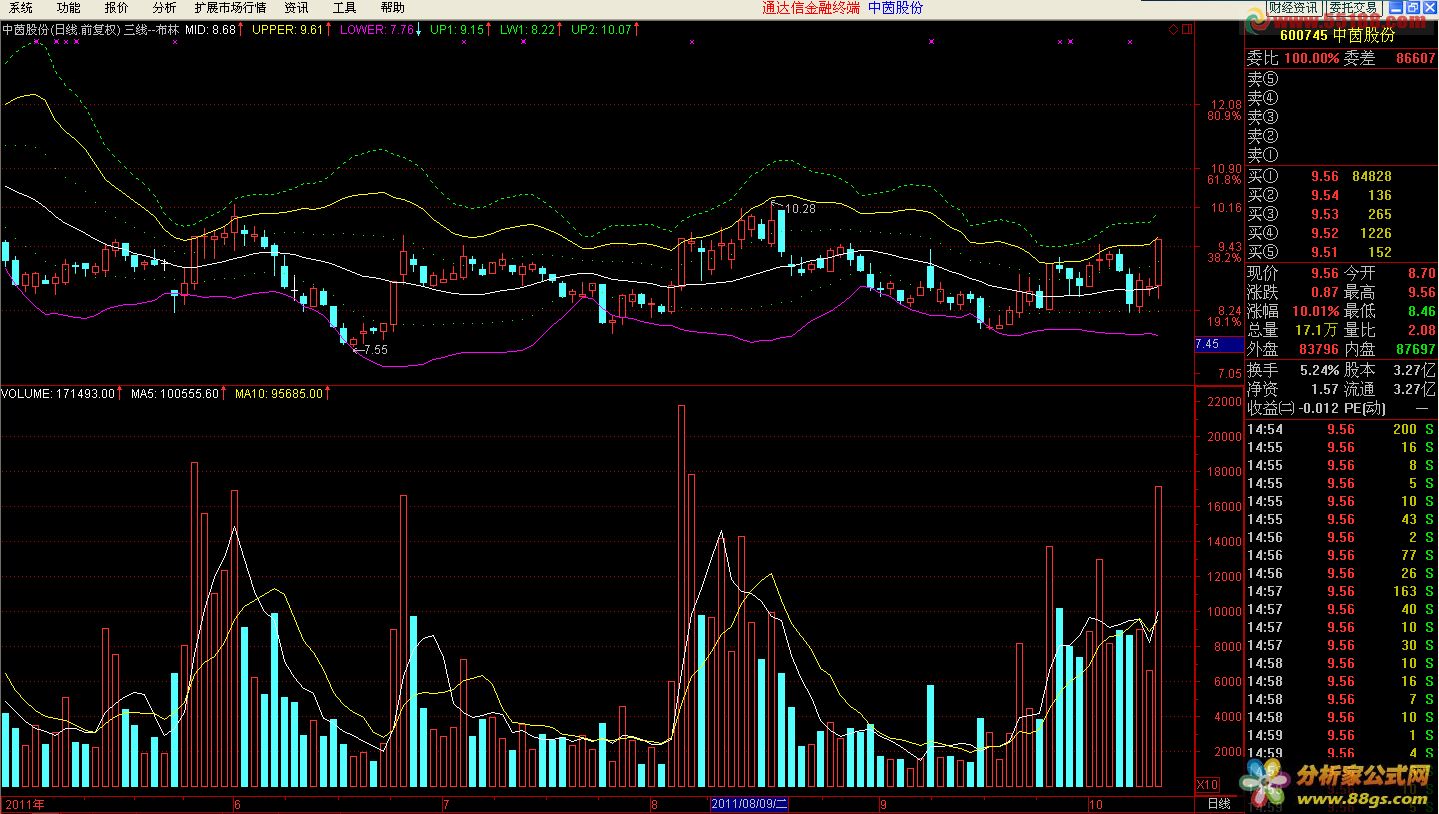Click the 三线--布林 indicator name
Image resolution: width=1439 pixels, height=814 pixels.
152,30
